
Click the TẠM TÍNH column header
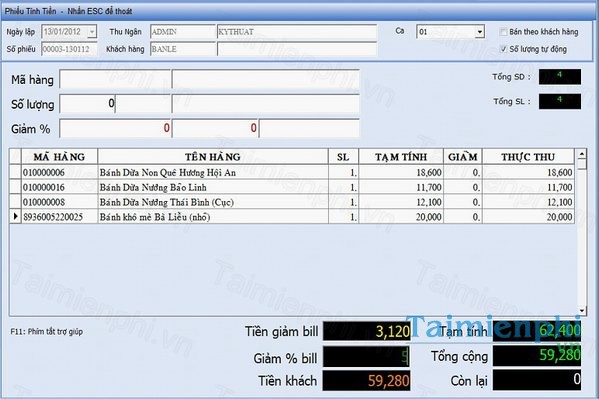click(401, 157)
